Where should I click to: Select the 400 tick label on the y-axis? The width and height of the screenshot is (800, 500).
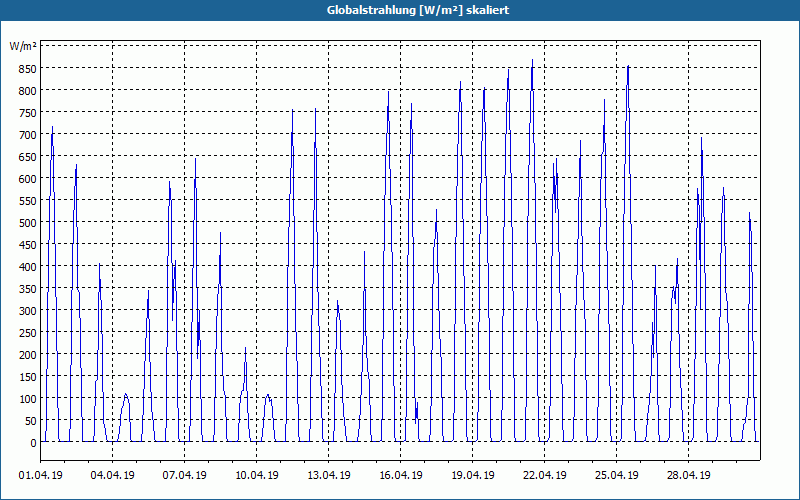tap(28, 267)
